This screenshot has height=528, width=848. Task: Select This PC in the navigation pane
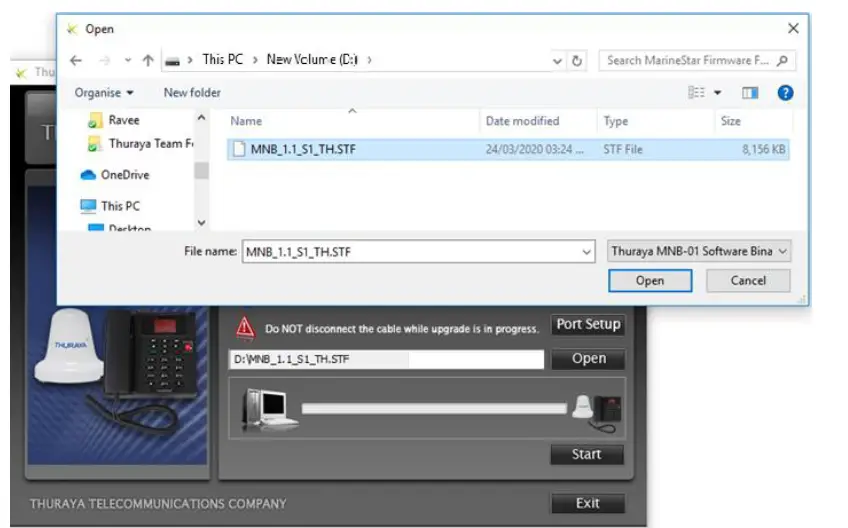pyautogui.click(x=120, y=206)
